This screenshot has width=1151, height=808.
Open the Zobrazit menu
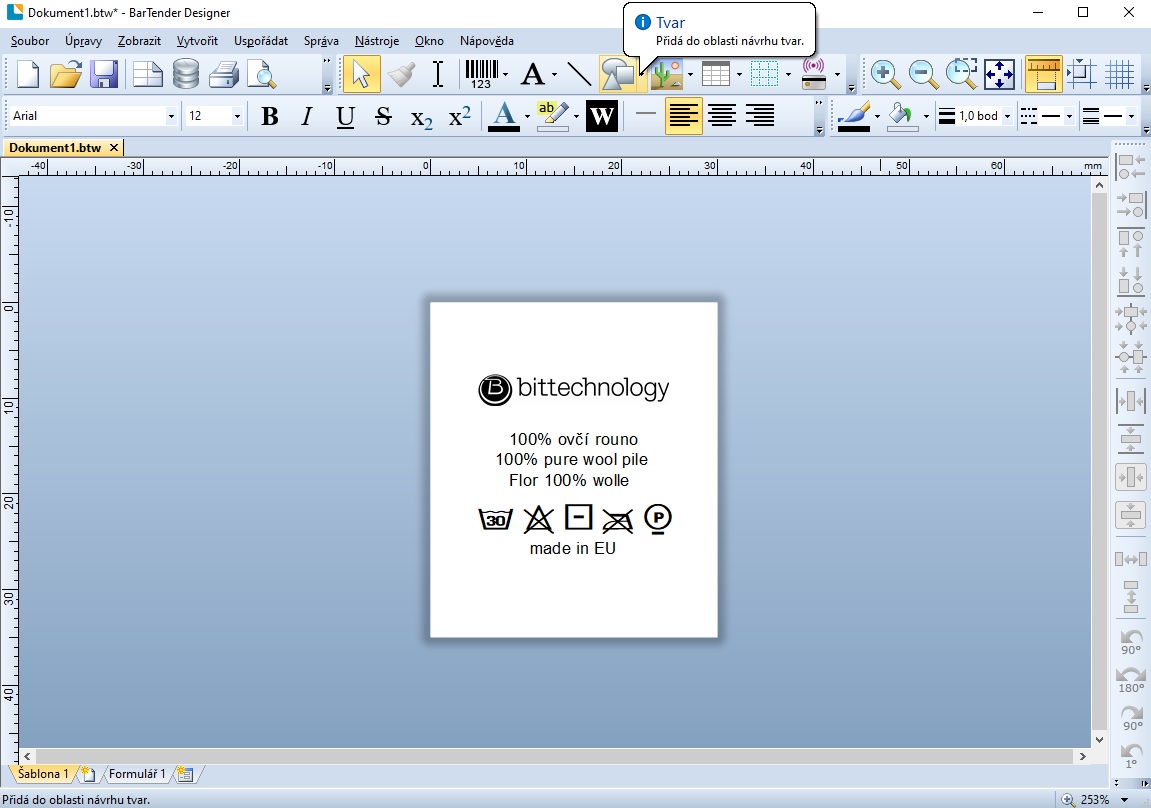tap(139, 41)
